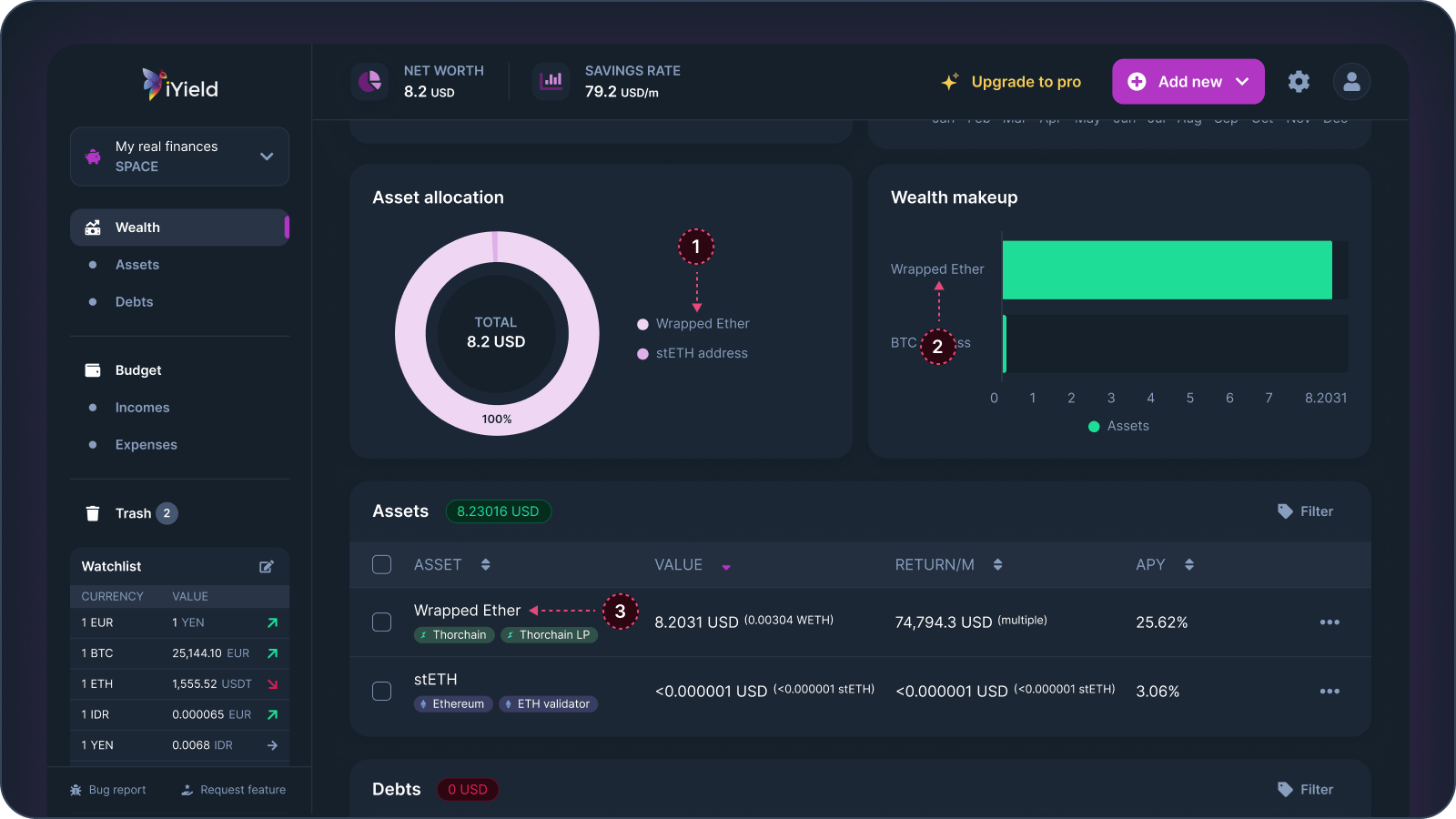
Task: Open settings via the gear icon
Action: click(1299, 81)
